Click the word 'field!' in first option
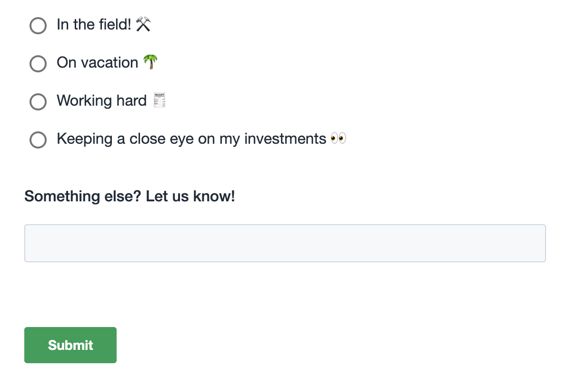The image size is (577, 387). click(x=115, y=25)
